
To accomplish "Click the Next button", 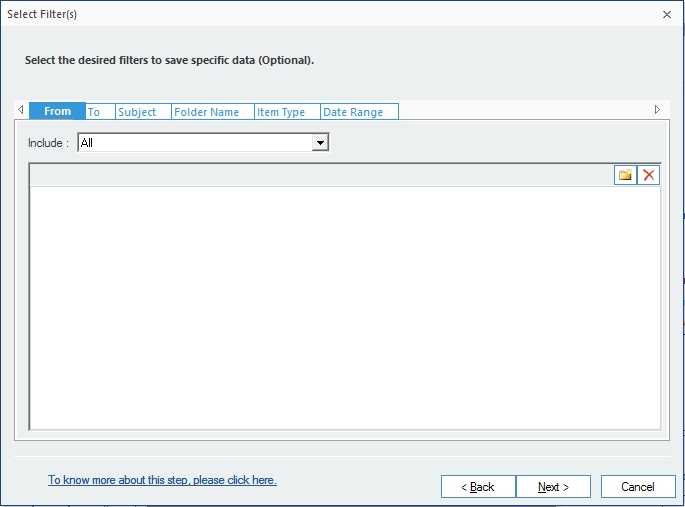I will (554, 486).
